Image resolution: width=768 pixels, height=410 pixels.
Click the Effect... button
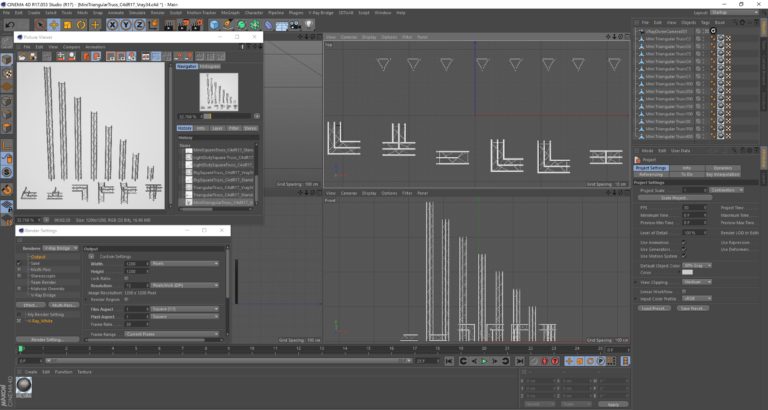tap(34, 305)
